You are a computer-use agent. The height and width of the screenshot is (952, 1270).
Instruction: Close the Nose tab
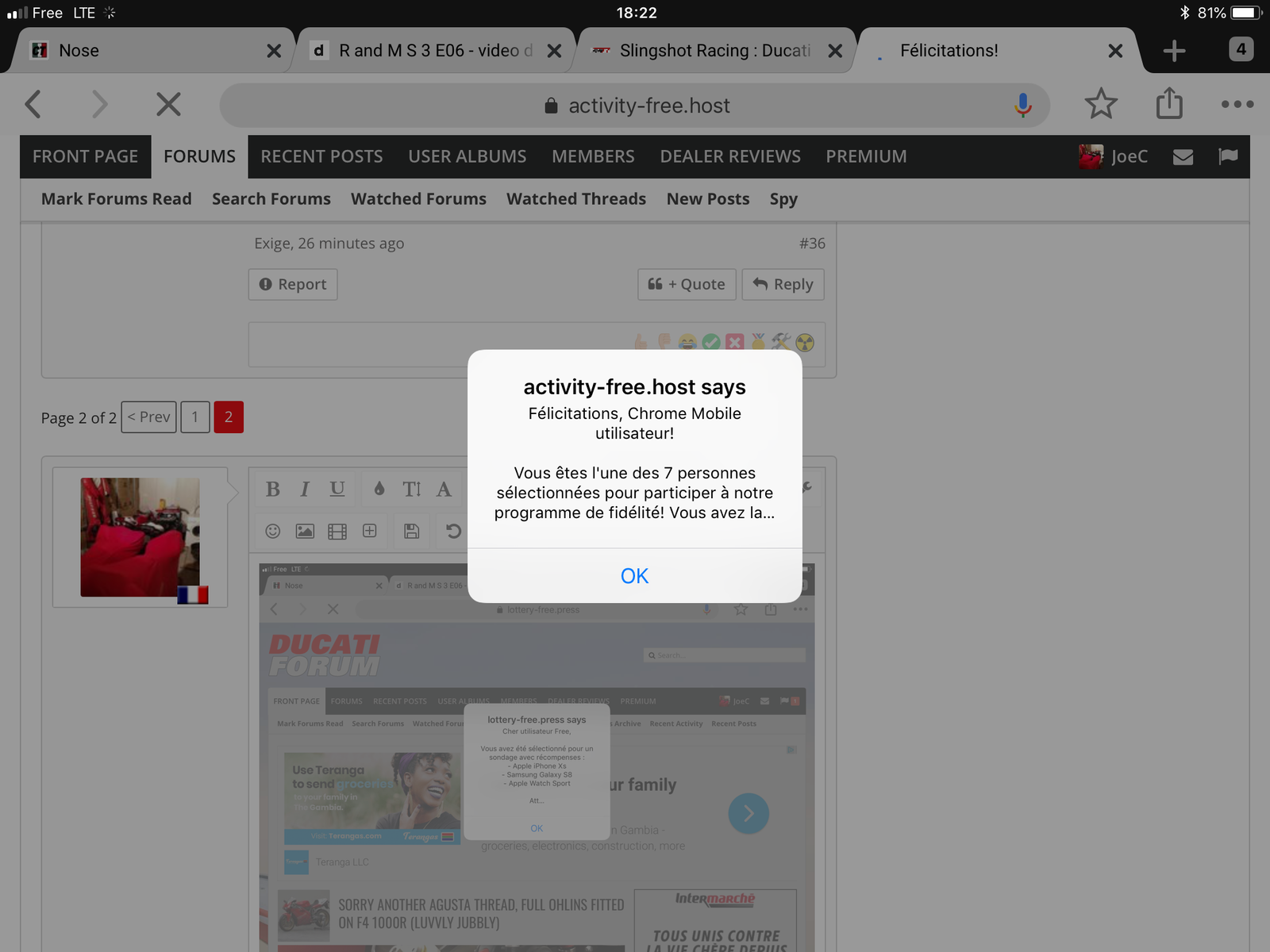click(x=274, y=51)
